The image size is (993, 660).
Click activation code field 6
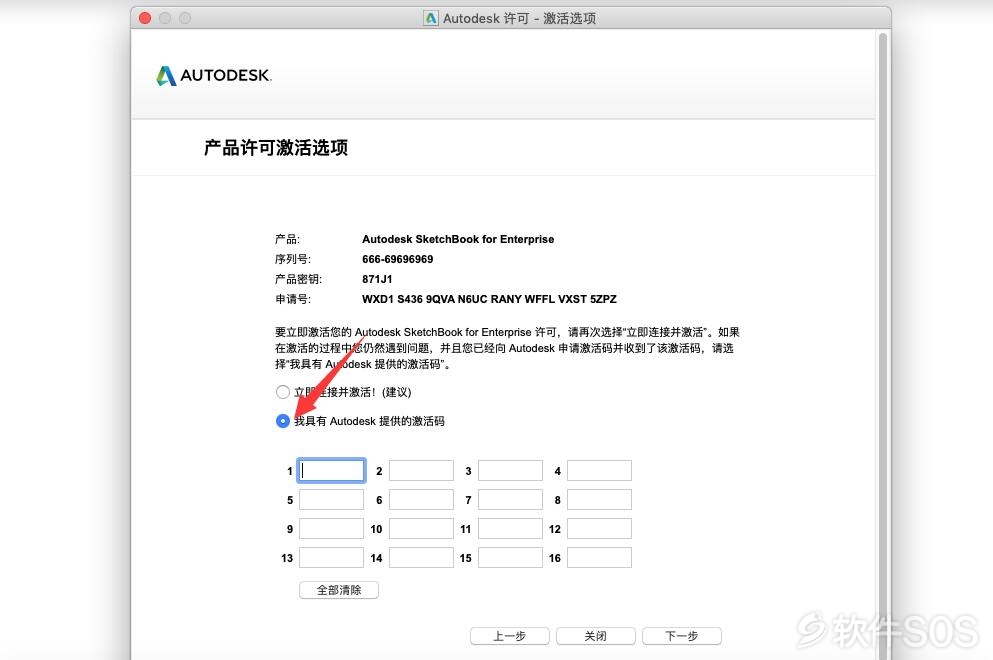pos(421,500)
